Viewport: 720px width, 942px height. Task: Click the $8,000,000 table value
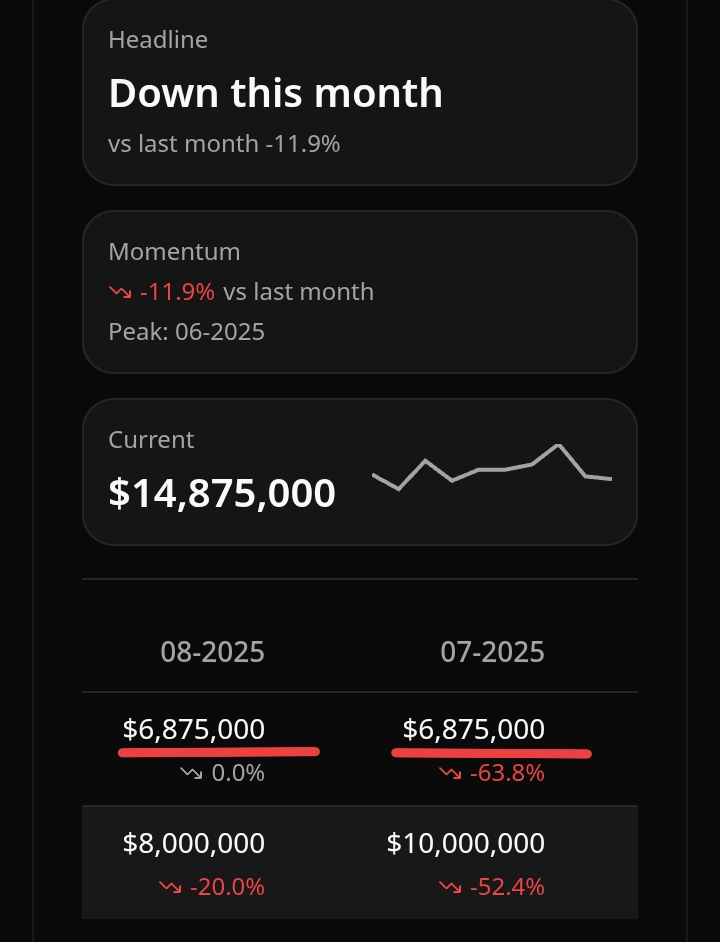tap(194, 843)
